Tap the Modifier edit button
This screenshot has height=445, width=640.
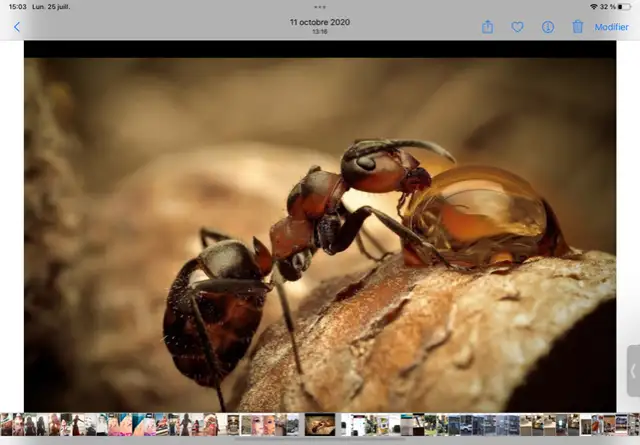click(x=611, y=27)
